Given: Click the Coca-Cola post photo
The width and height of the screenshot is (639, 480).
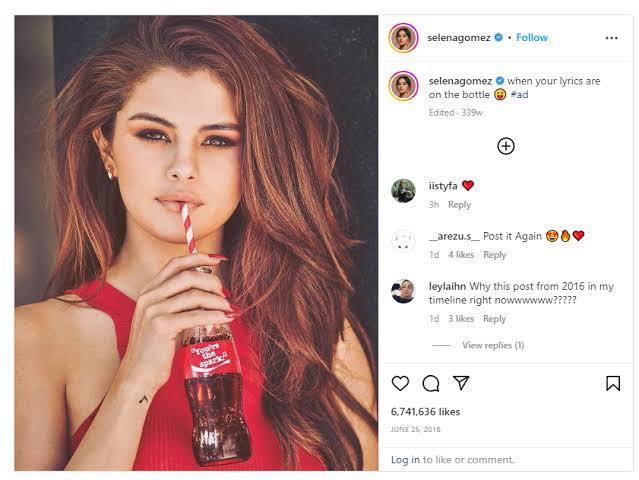Looking at the screenshot, I should [x=196, y=243].
